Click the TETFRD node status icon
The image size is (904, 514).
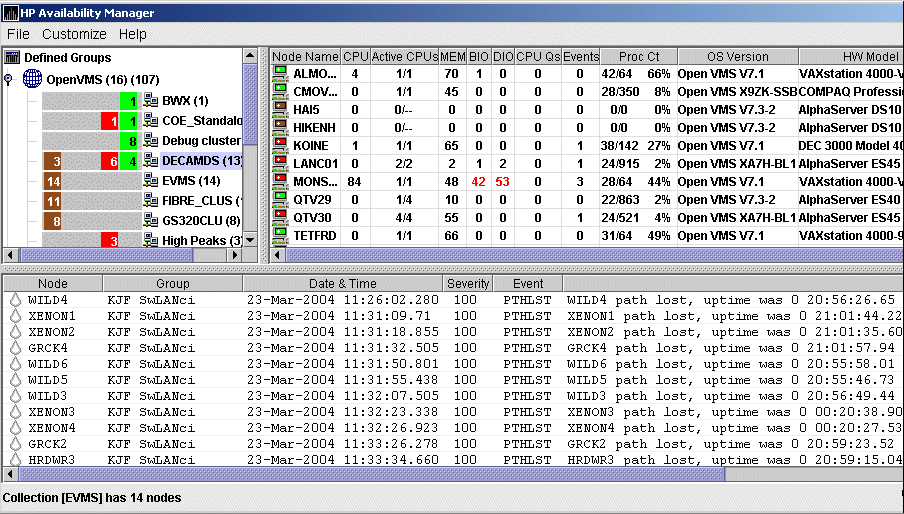pyautogui.click(x=280, y=236)
